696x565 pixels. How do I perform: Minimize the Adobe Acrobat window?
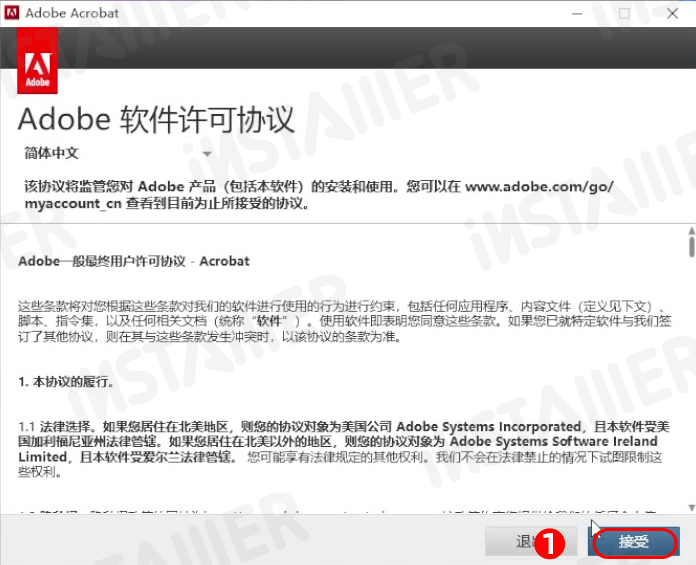(x=577, y=13)
